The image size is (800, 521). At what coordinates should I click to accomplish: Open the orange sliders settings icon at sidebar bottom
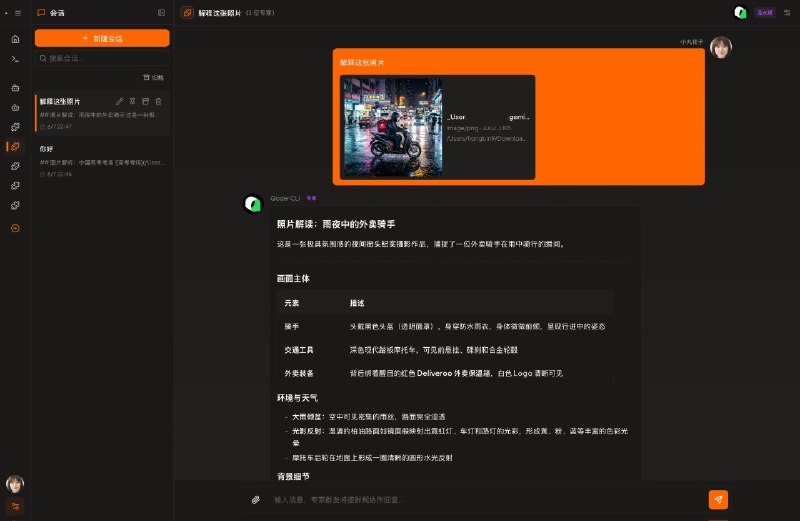(15, 506)
